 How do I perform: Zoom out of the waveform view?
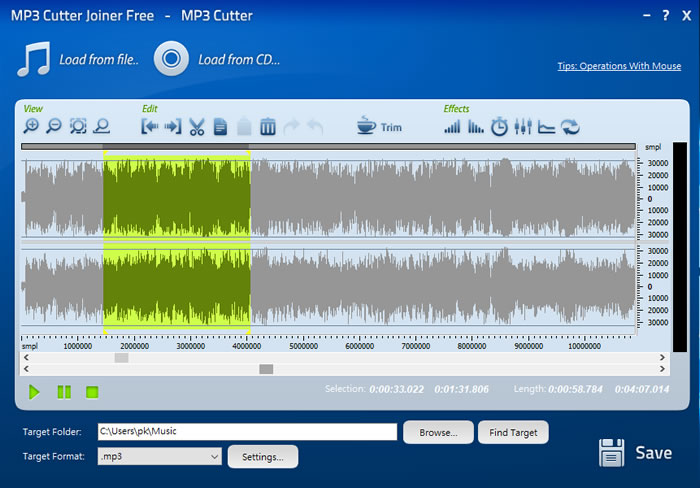click(54, 127)
